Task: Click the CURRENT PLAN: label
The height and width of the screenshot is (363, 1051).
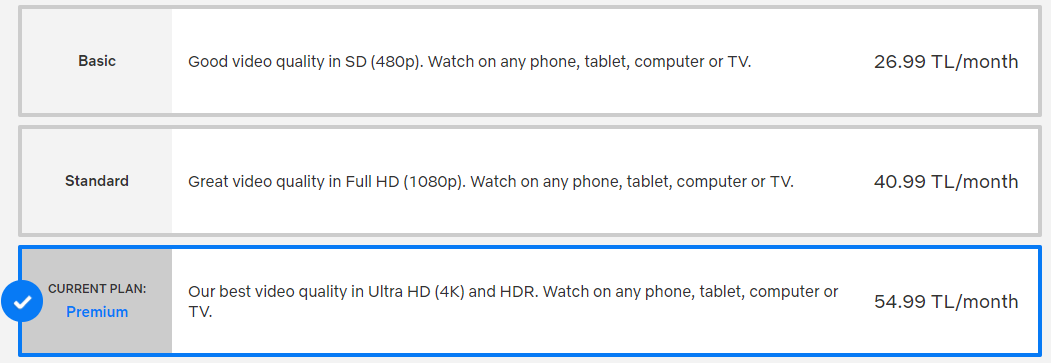Action: [x=97, y=289]
